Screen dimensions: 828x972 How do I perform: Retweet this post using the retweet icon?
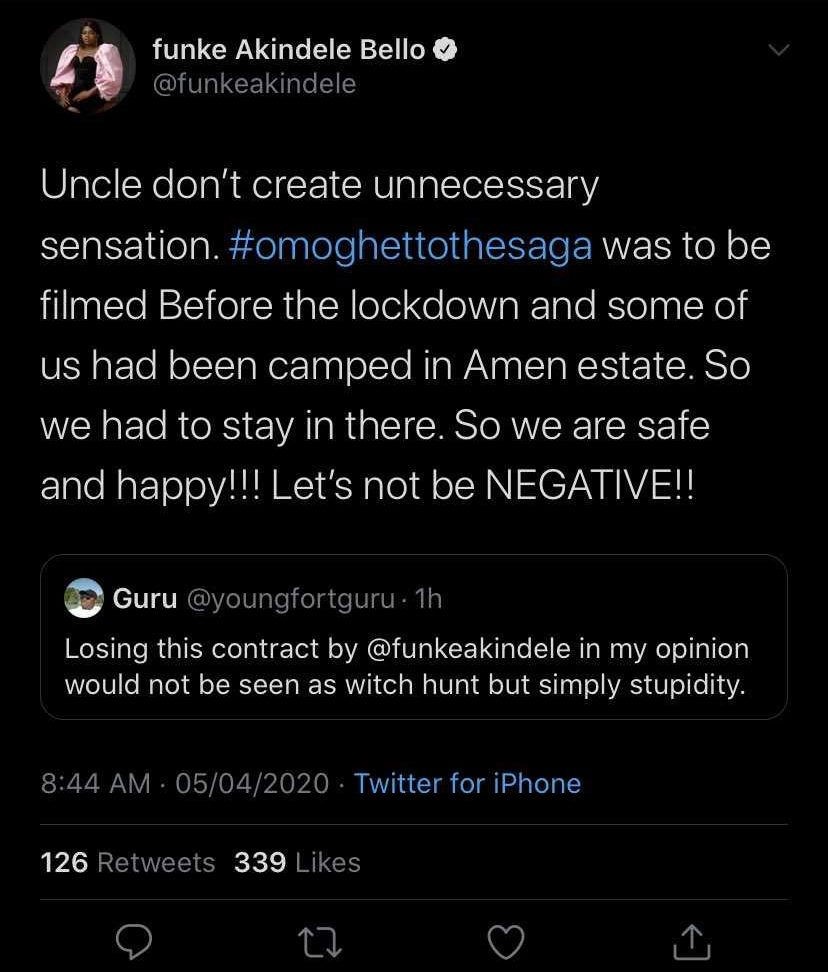320,940
